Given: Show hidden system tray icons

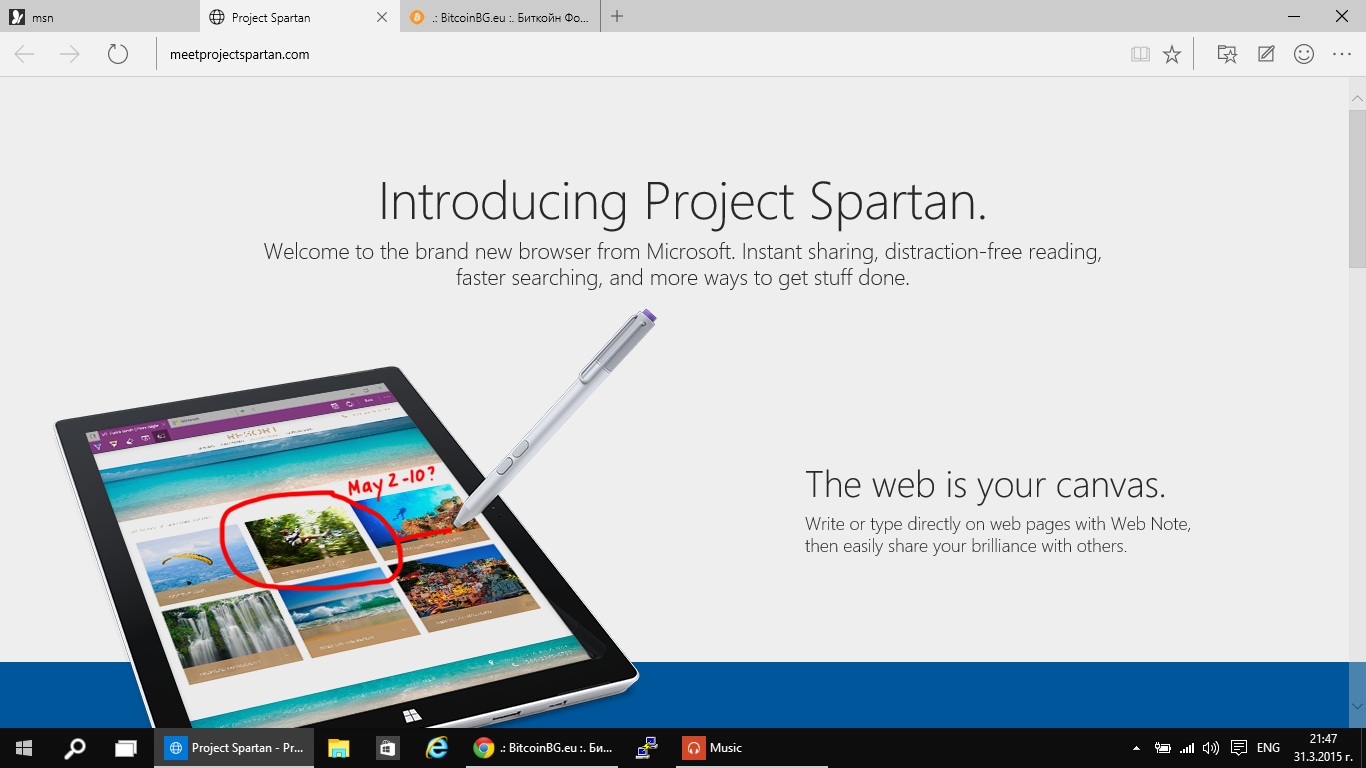Looking at the screenshot, I should point(1136,748).
